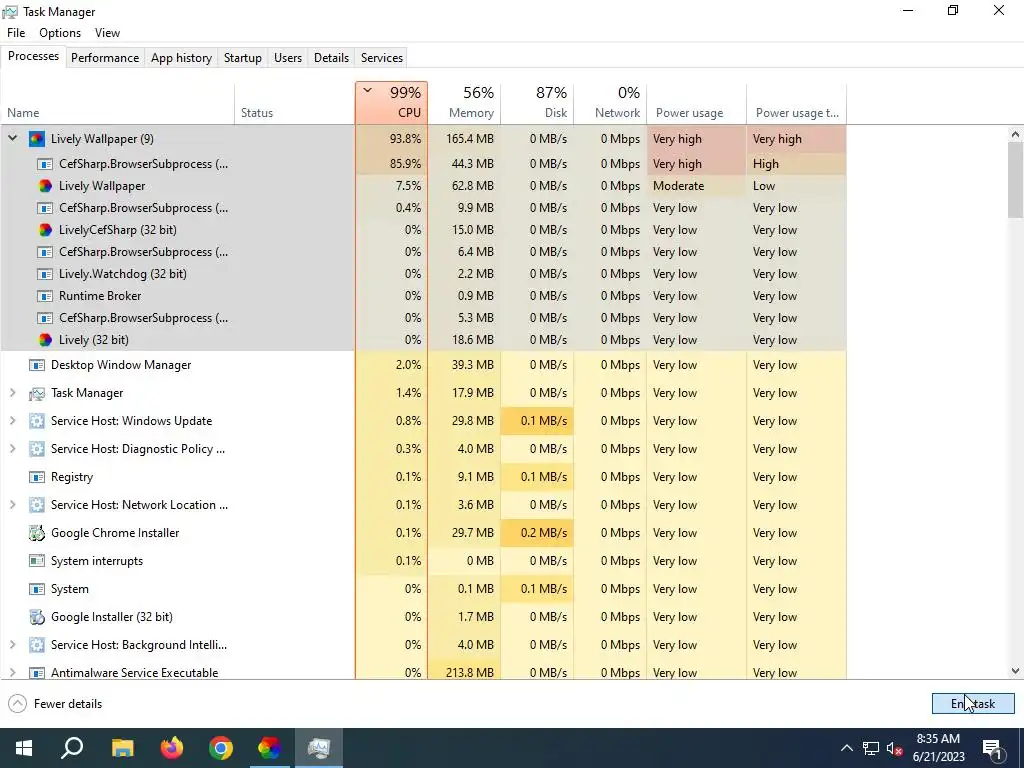The width and height of the screenshot is (1024, 768).
Task: Click the muted volume tray icon
Action: pos(894,748)
